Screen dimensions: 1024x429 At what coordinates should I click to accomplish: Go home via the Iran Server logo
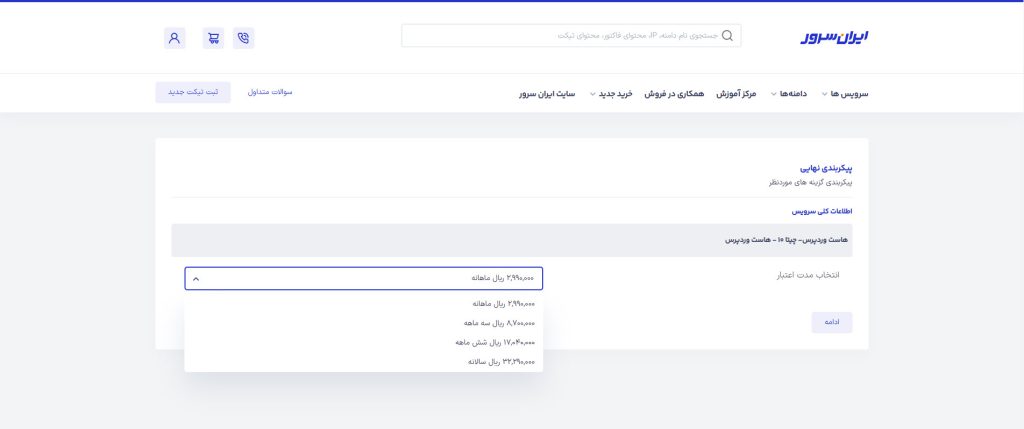[x=834, y=37]
